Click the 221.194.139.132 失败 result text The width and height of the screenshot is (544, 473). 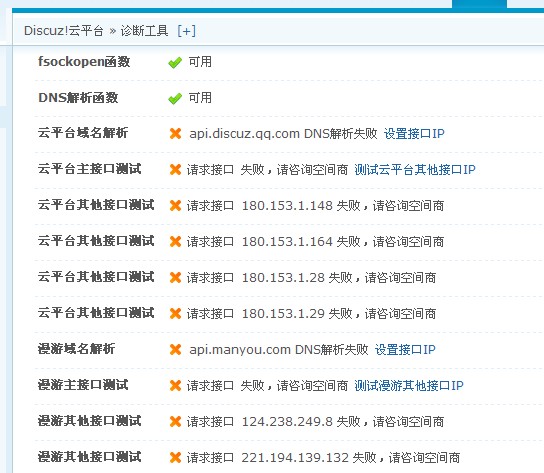point(323,458)
